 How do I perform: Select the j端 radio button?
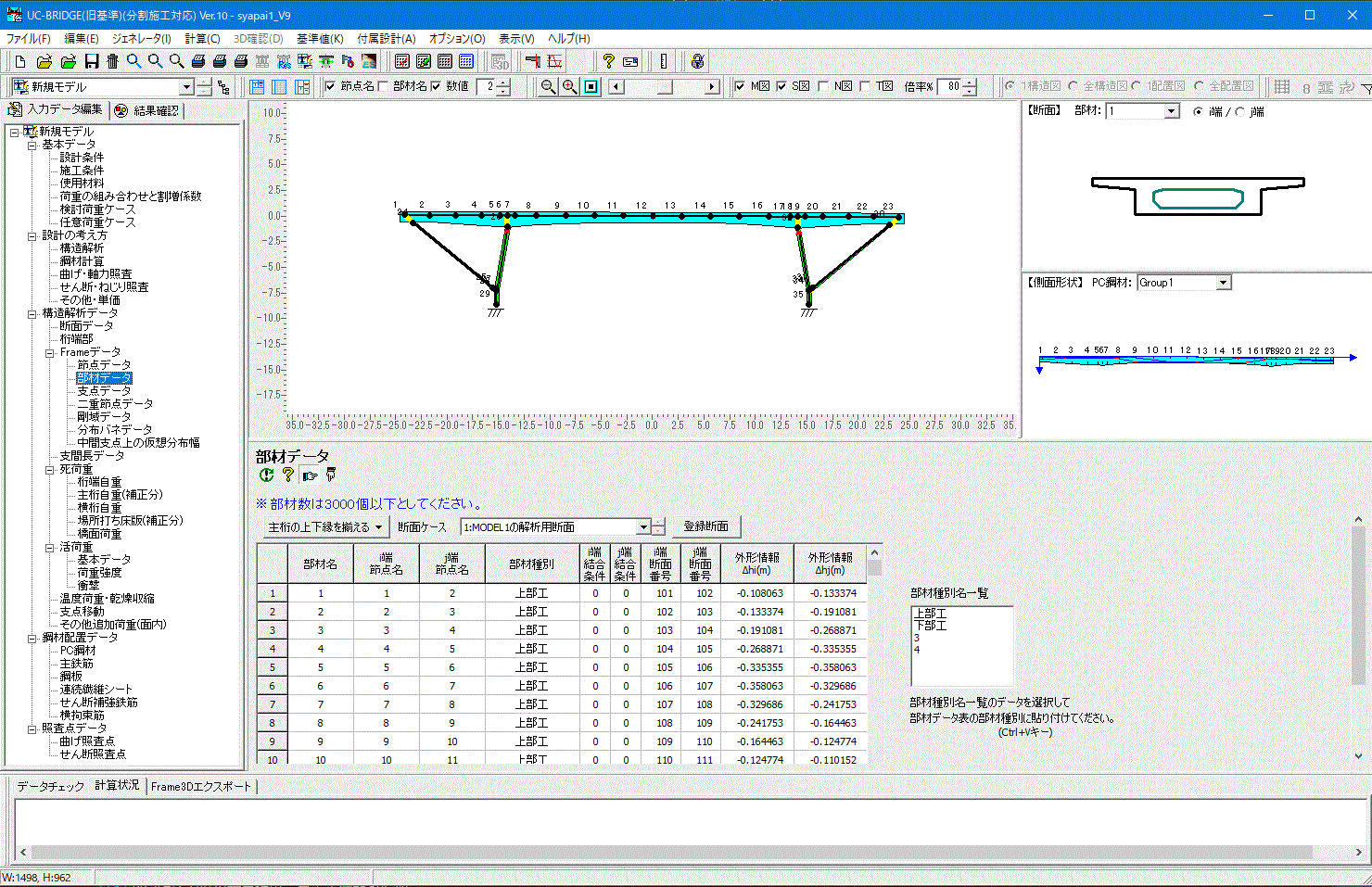point(1239,111)
